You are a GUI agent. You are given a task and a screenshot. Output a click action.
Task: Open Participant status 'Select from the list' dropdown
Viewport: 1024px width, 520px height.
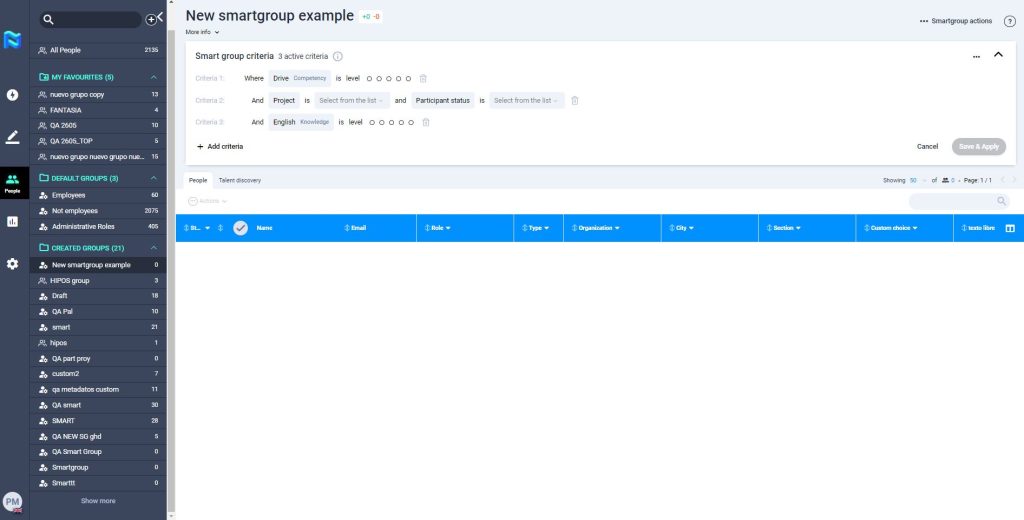click(x=526, y=100)
